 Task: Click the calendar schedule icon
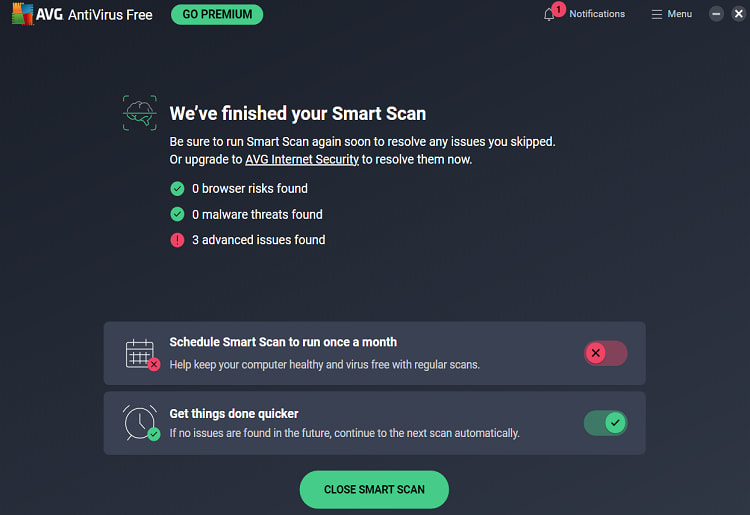coord(142,354)
